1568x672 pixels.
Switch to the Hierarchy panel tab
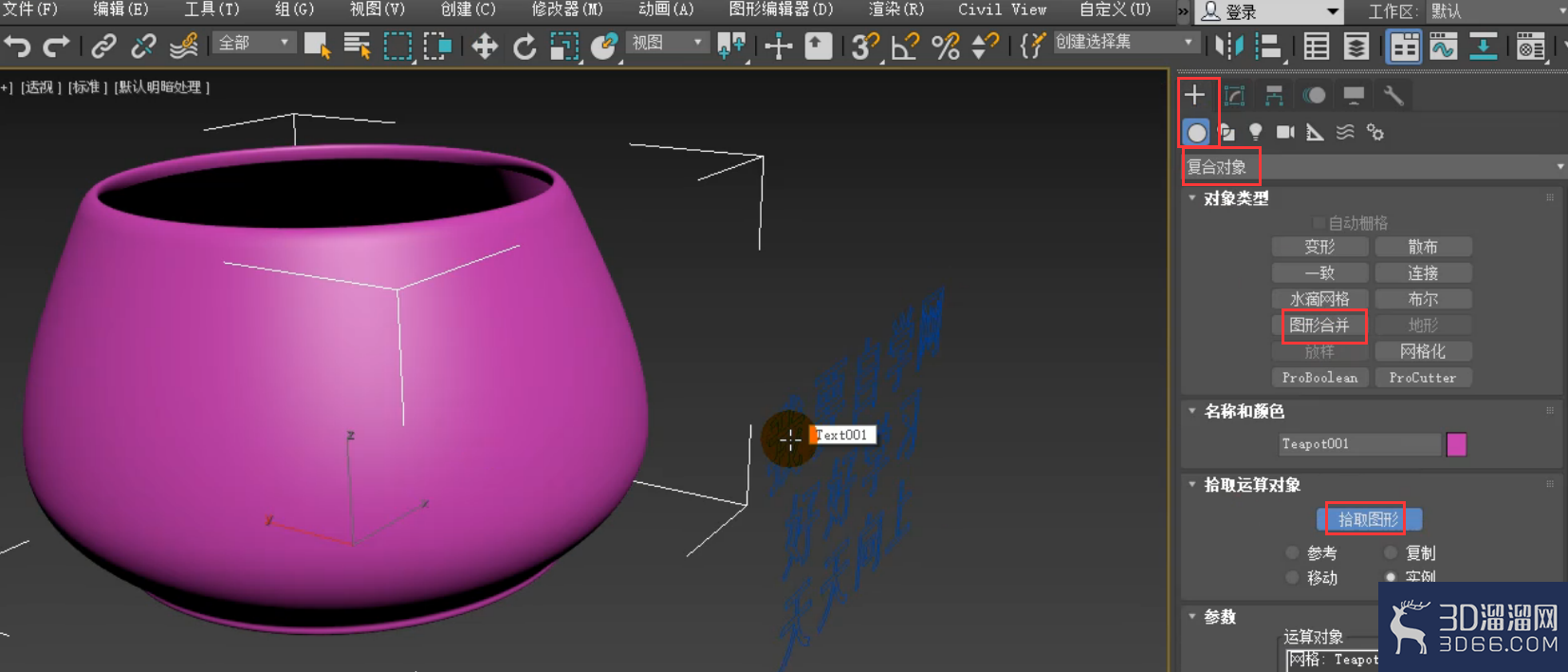coord(1274,95)
